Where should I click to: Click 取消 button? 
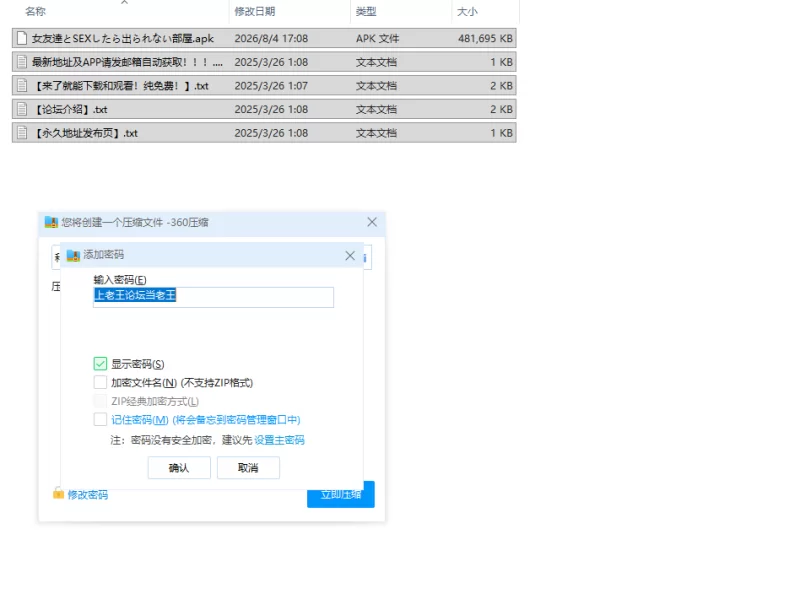click(248, 468)
